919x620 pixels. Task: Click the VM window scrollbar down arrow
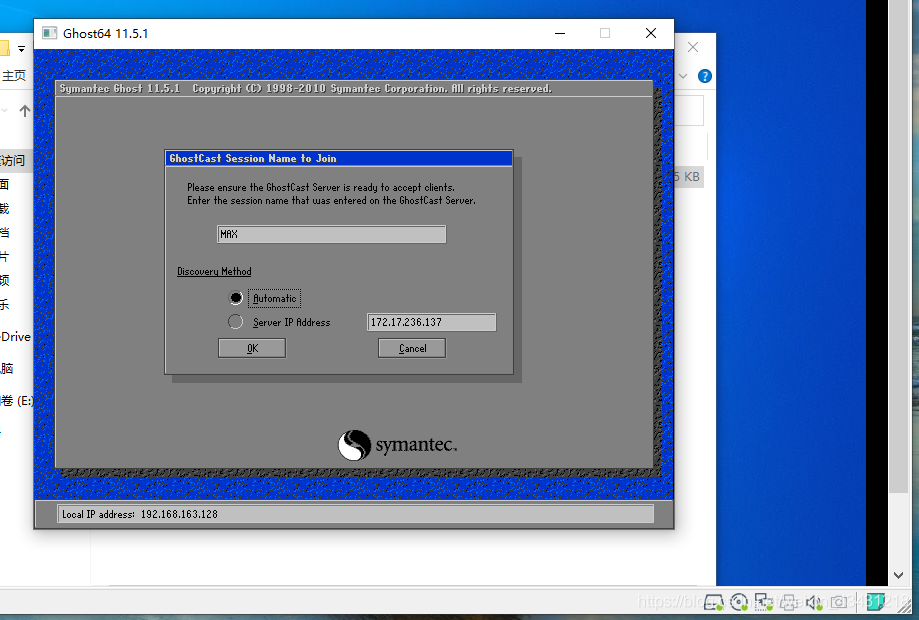click(x=898, y=575)
